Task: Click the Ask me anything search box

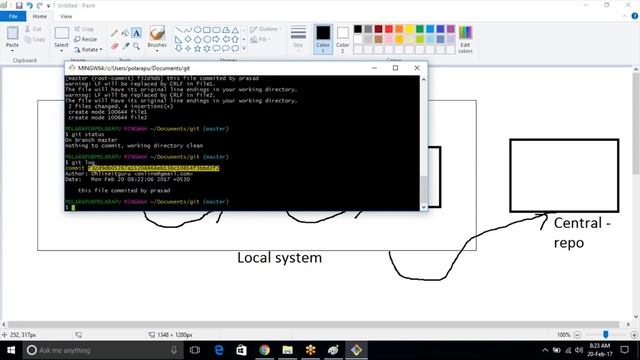Action: tap(103, 350)
